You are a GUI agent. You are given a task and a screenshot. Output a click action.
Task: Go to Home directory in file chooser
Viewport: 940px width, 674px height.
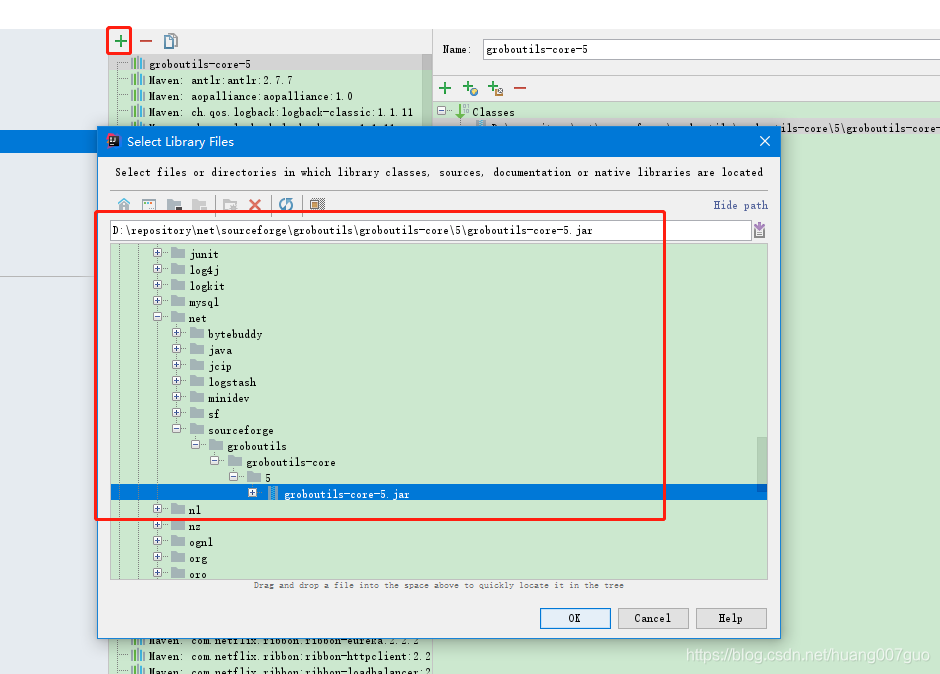(124, 204)
